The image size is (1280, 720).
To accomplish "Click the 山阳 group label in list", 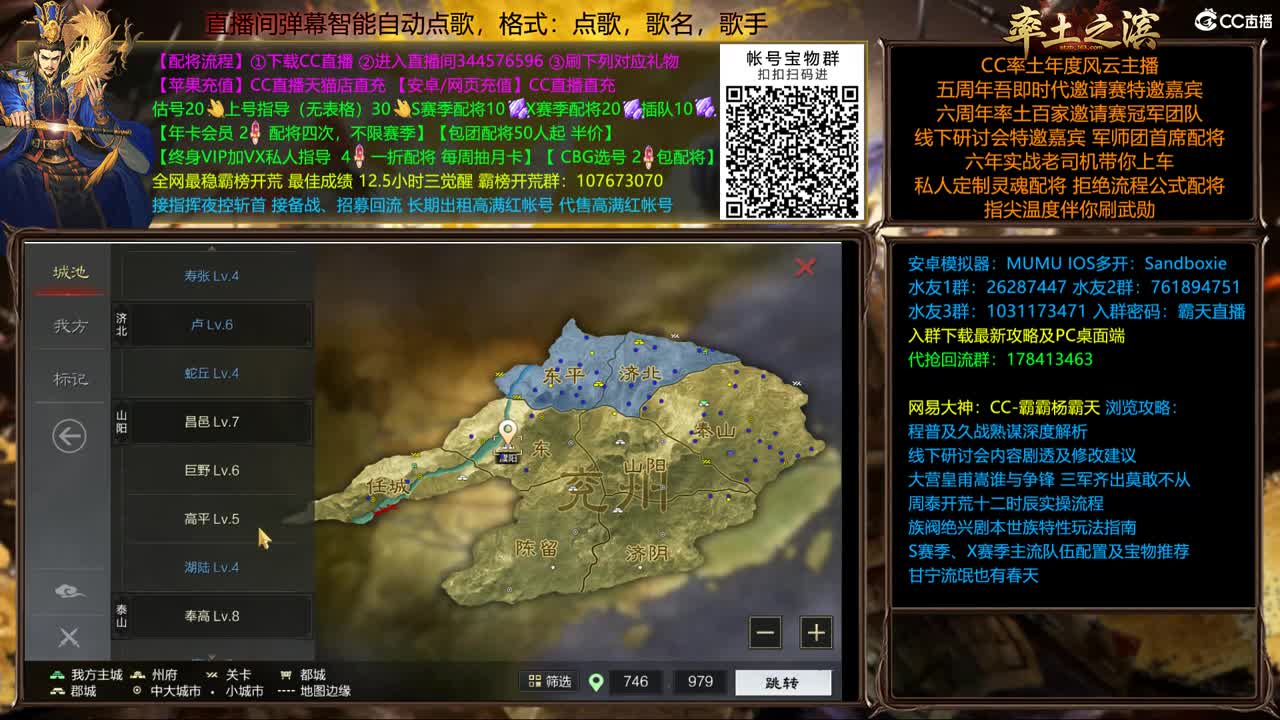I will click(x=121, y=422).
